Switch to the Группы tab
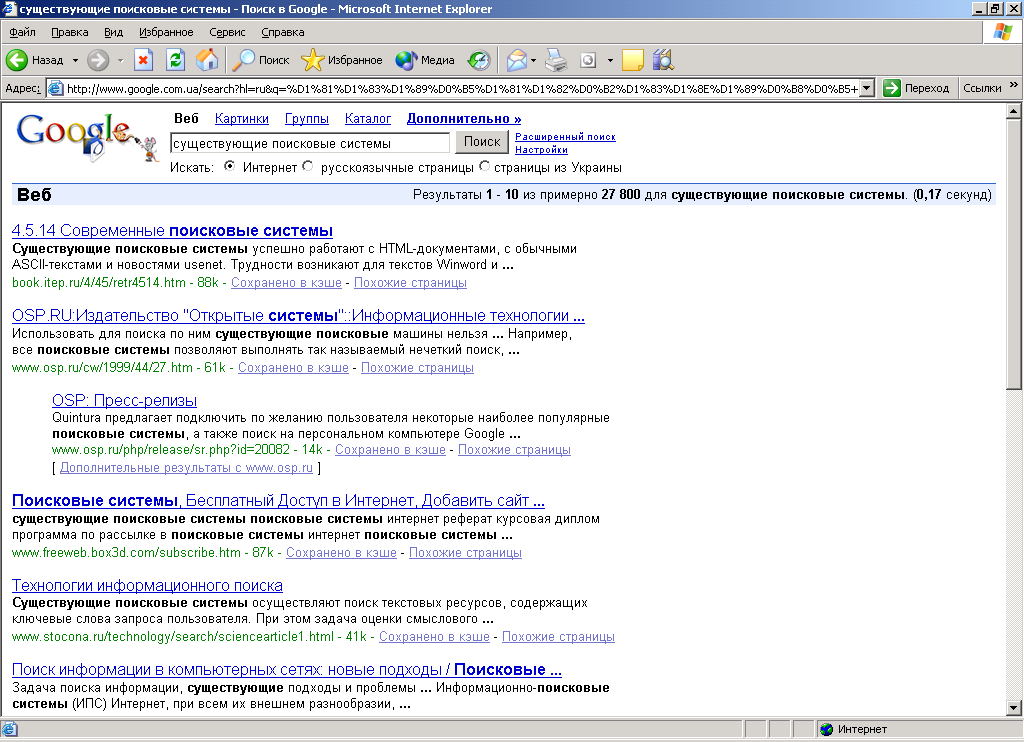Image resolution: width=1024 pixels, height=742 pixels. coord(307,118)
